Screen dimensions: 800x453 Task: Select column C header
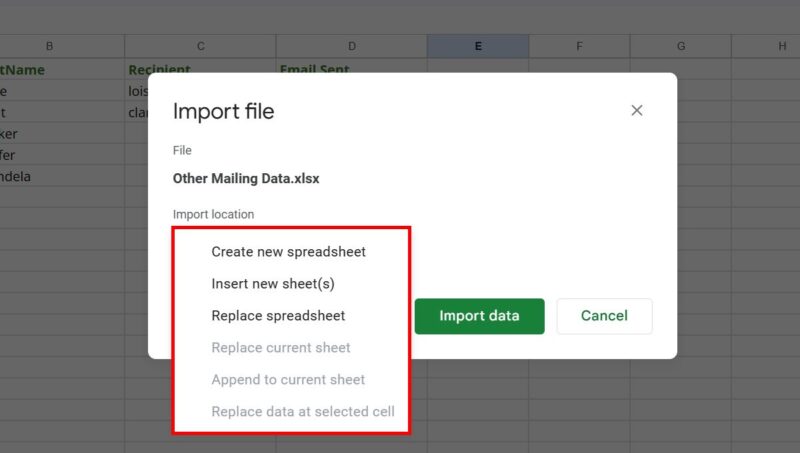click(x=201, y=46)
